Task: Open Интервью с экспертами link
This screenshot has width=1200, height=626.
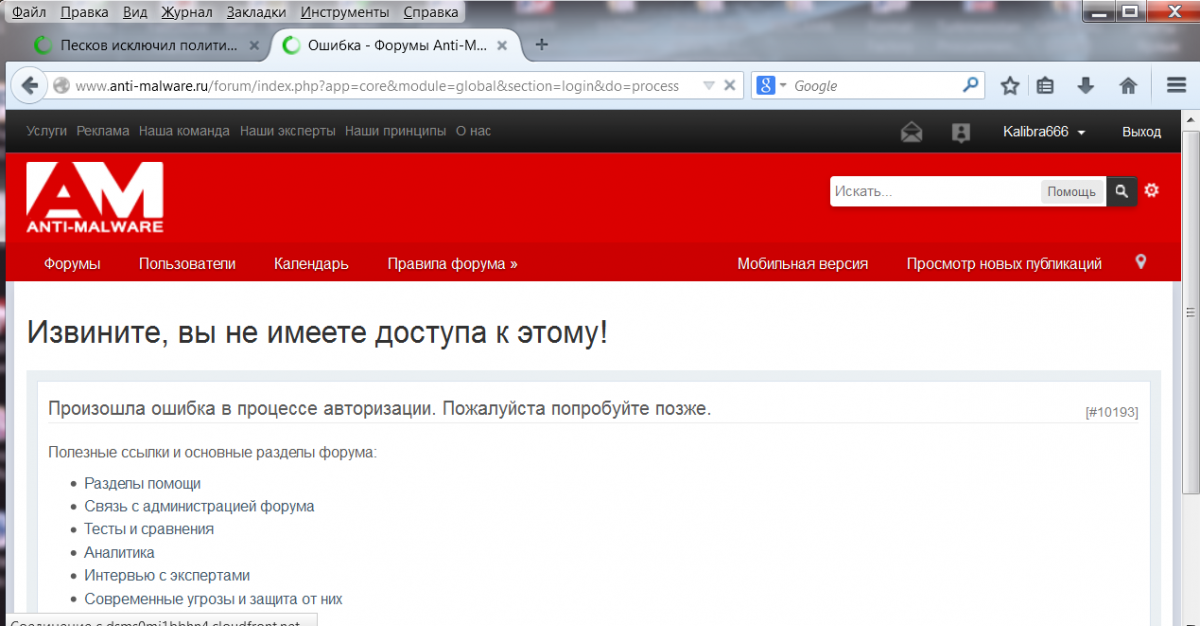Action: pos(167,575)
